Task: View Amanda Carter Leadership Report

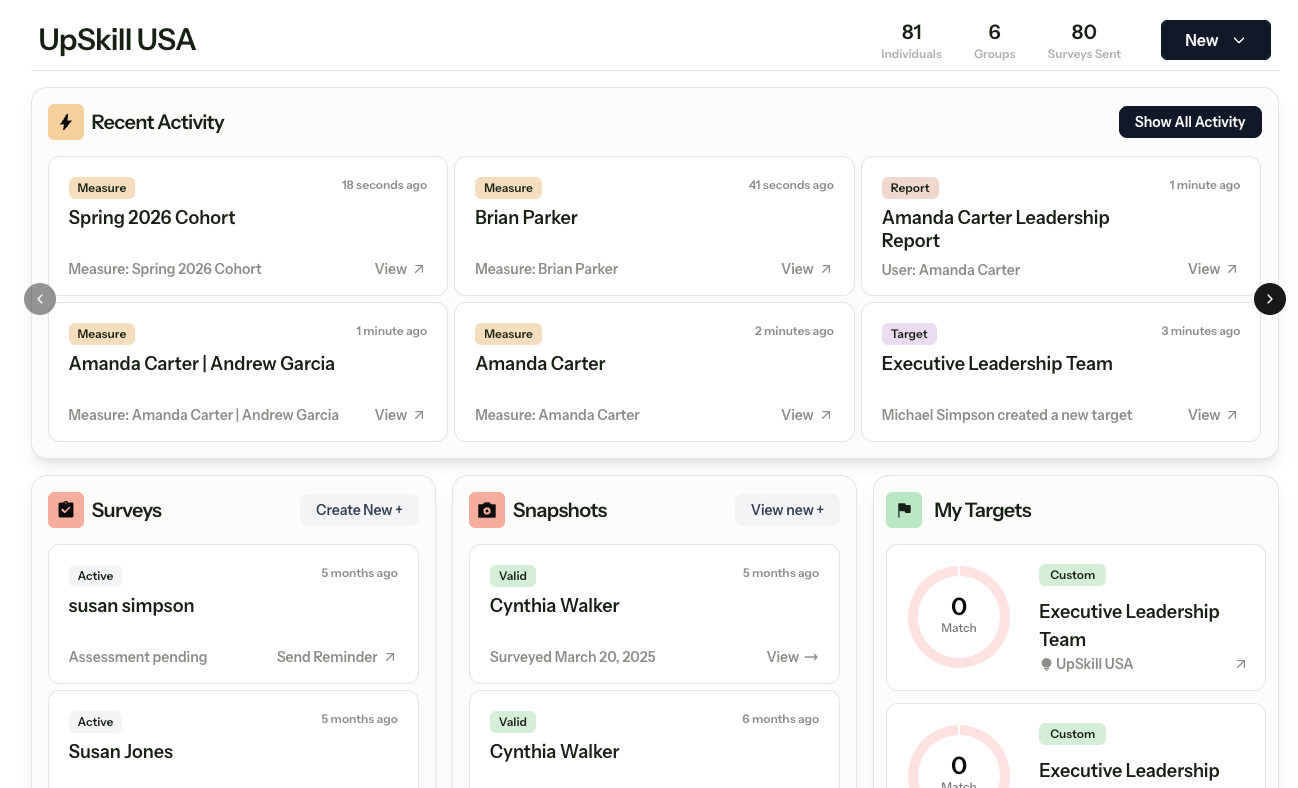Action: tap(1213, 269)
